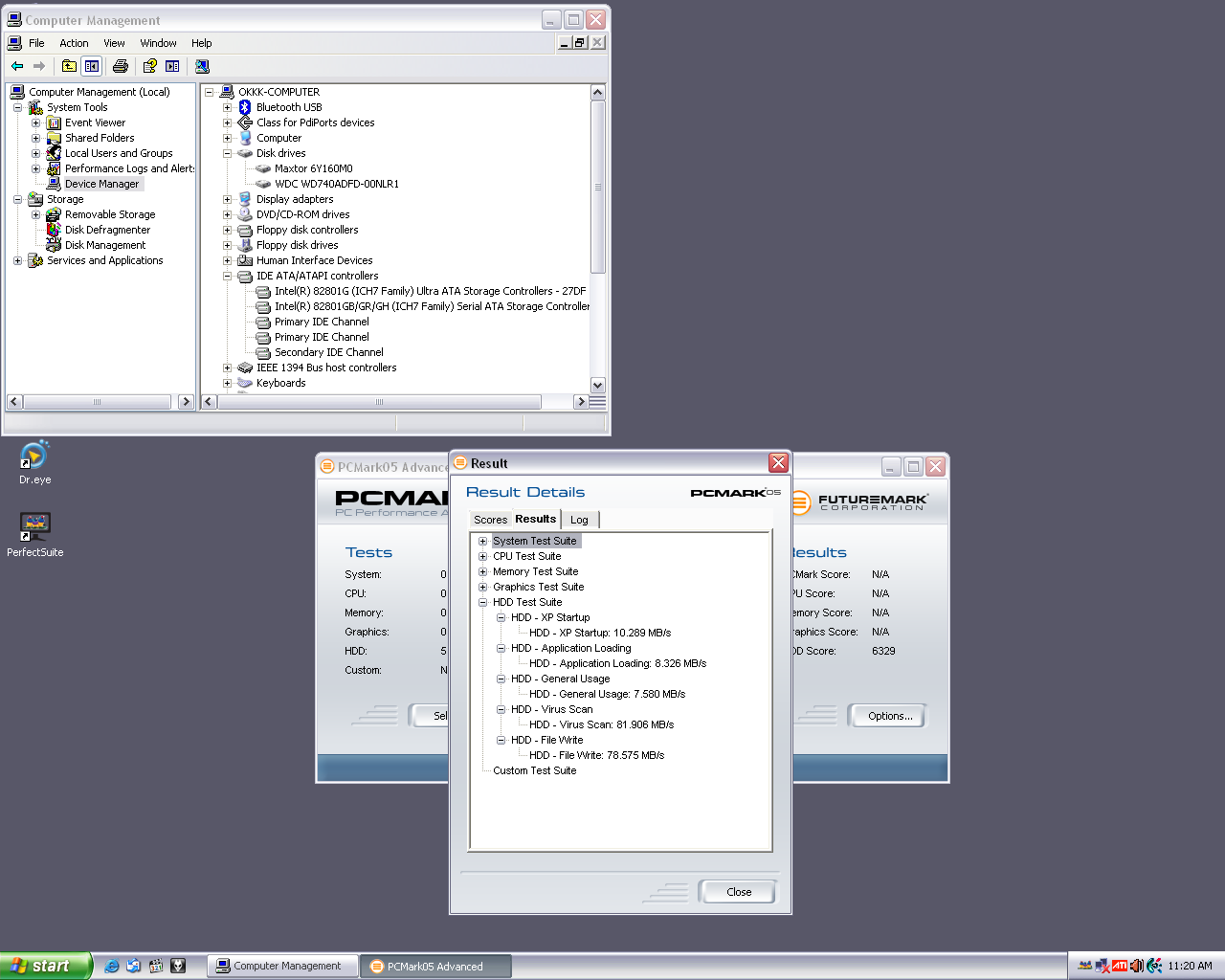Screen dimensions: 1225x980
Task: Expand the Services and Applications node
Action: (17, 260)
